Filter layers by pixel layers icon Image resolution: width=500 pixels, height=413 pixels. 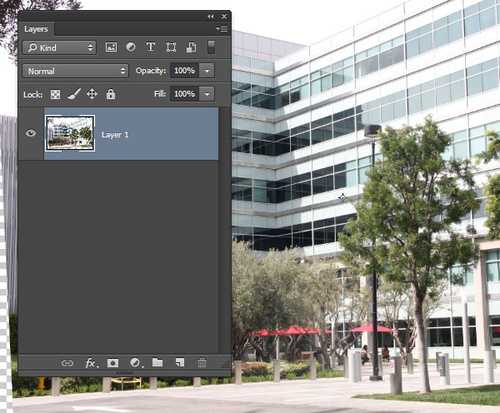pyautogui.click(x=111, y=47)
